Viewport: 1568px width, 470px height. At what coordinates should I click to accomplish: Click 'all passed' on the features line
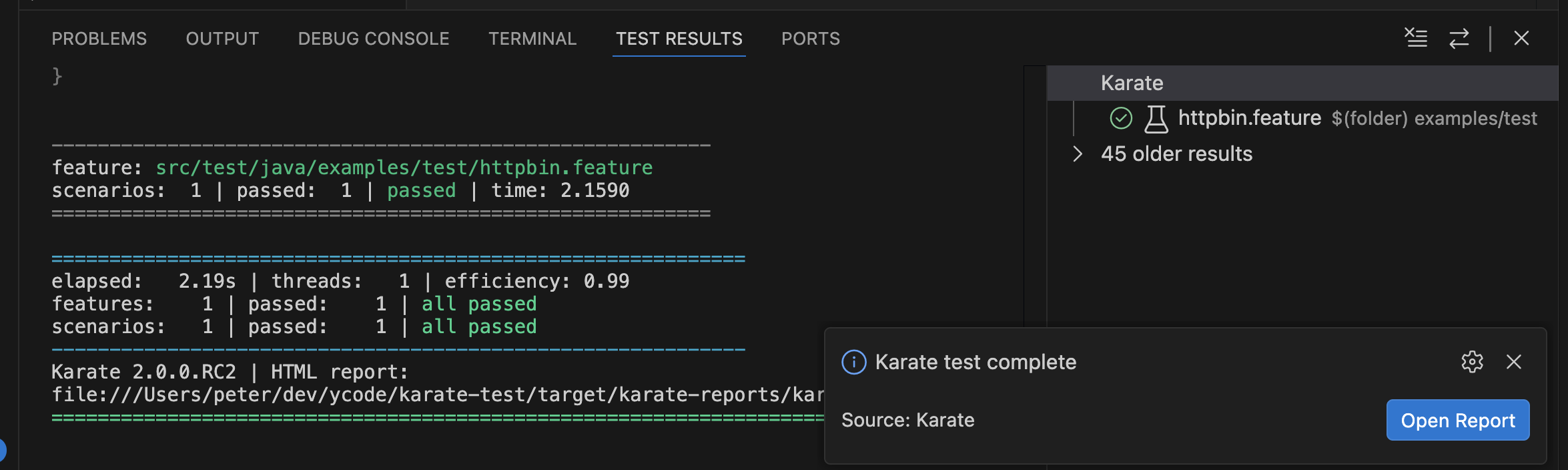click(479, 304)
